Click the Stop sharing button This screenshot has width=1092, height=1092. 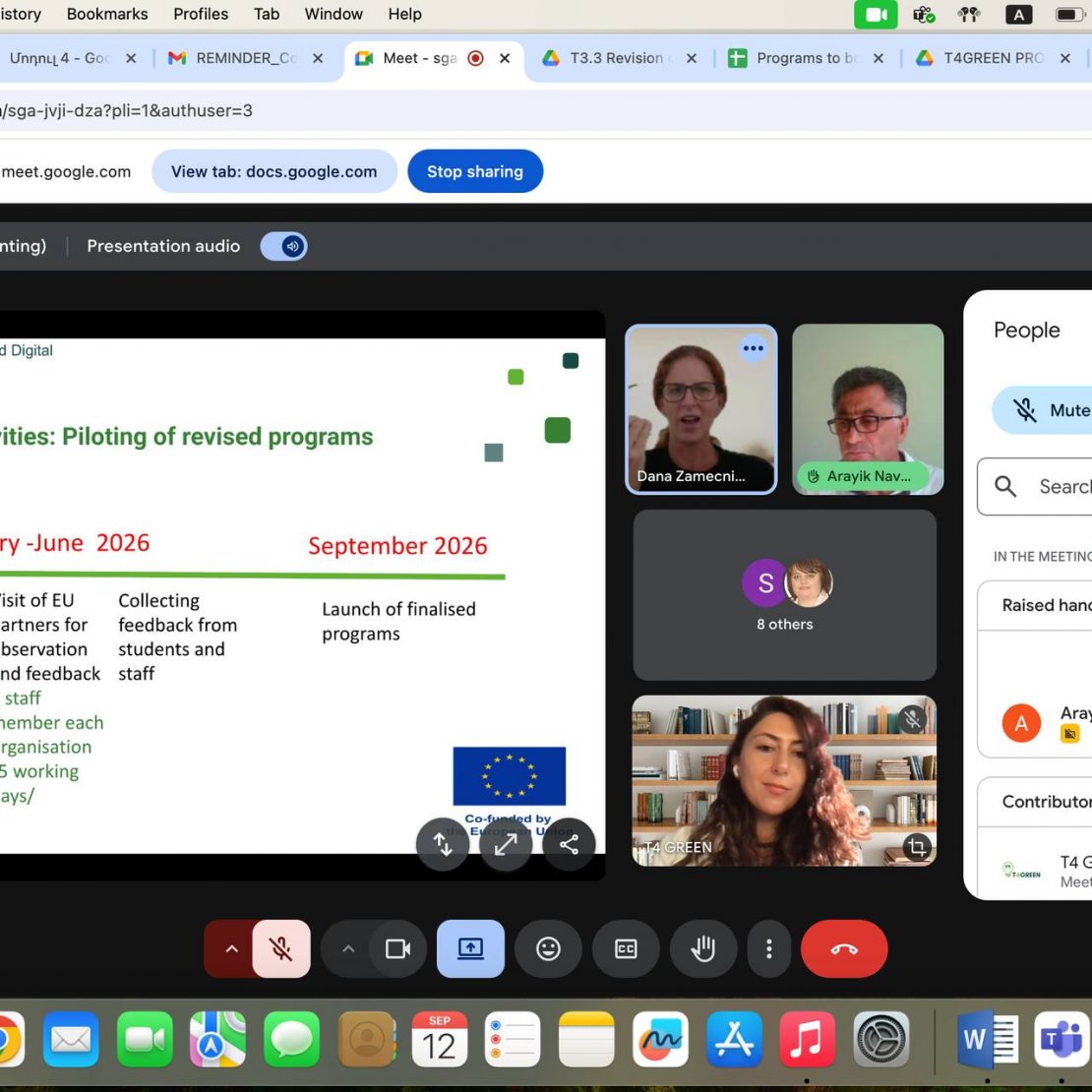coord(474,171)
